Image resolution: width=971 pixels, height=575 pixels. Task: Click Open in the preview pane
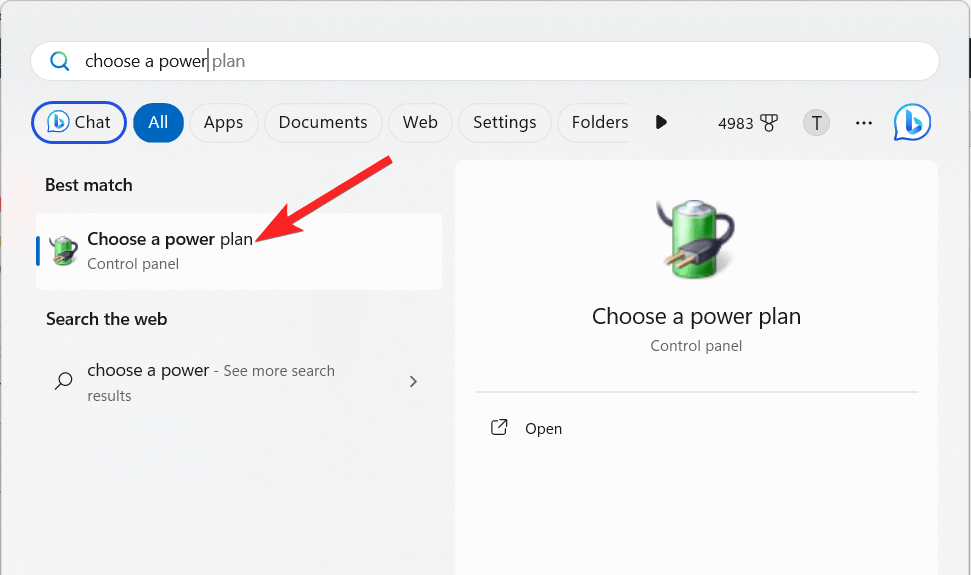pyautogui.click(x=543, y=428)
